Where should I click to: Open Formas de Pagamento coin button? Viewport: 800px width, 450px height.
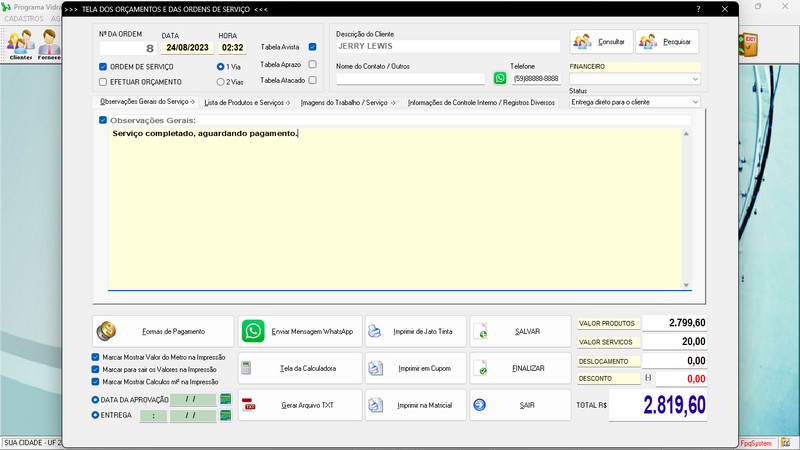coord(162,331)
